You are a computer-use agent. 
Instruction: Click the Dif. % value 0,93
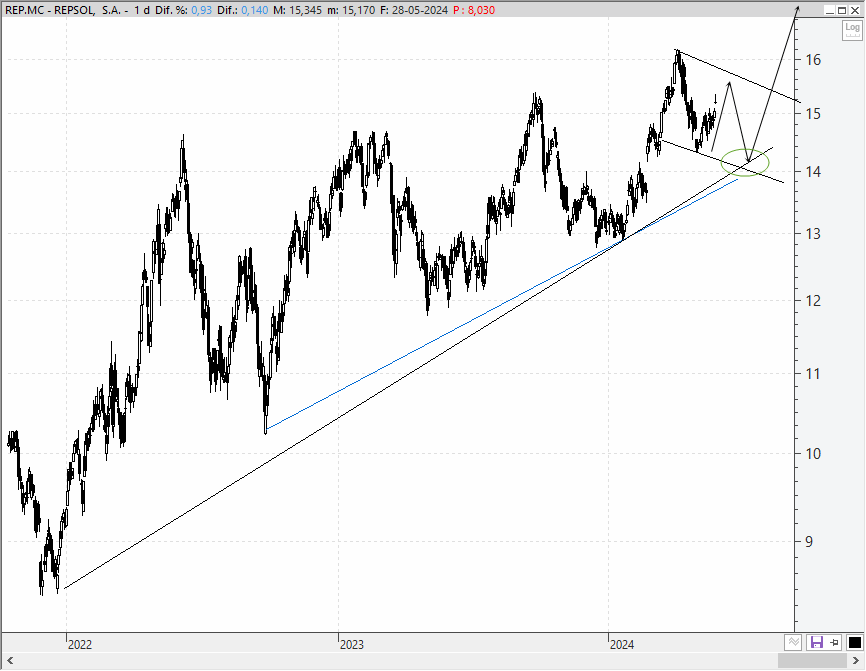coord(202,10)
